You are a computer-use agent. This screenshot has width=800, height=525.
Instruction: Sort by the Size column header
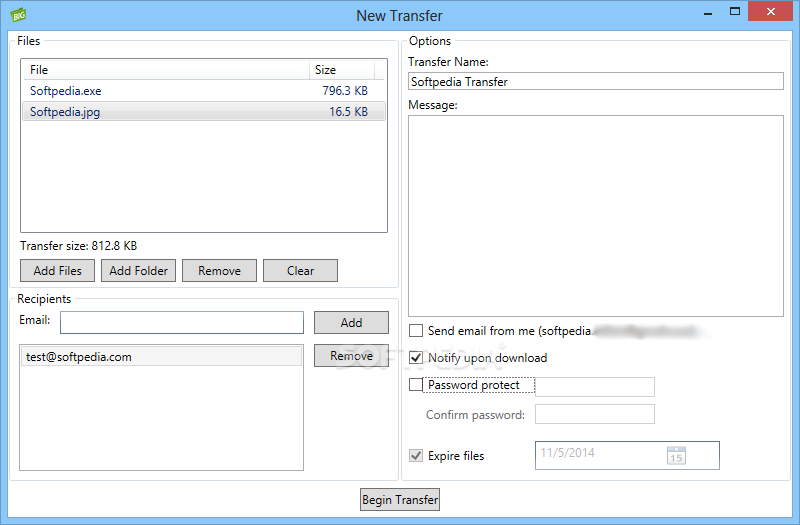tap(341, 69)
